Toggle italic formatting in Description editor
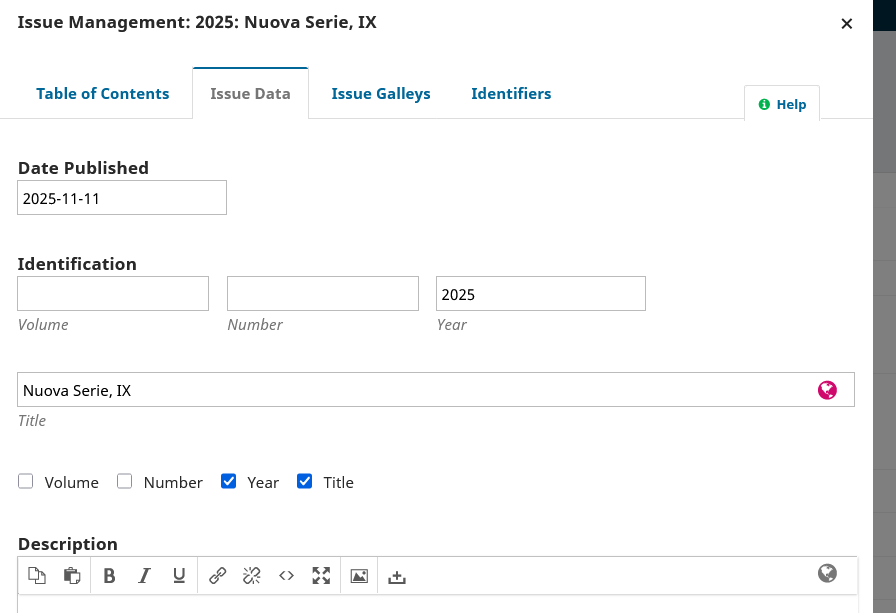Image resolution: width=896 pixels, height=613 pixels. click(x=144, y=575)
